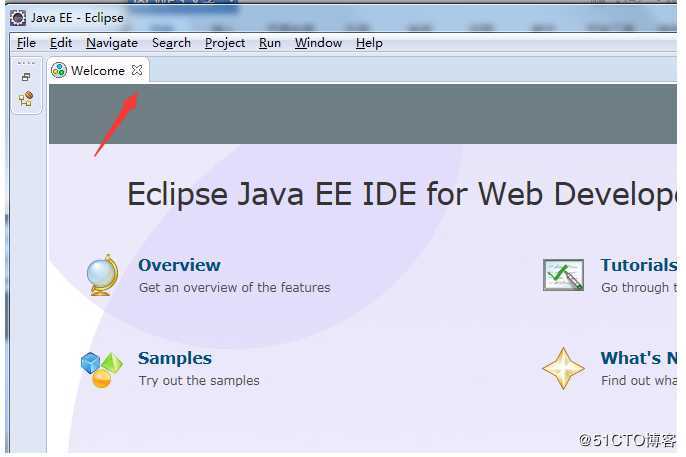Click 'Get an overview of the features' text

(234, 288)
